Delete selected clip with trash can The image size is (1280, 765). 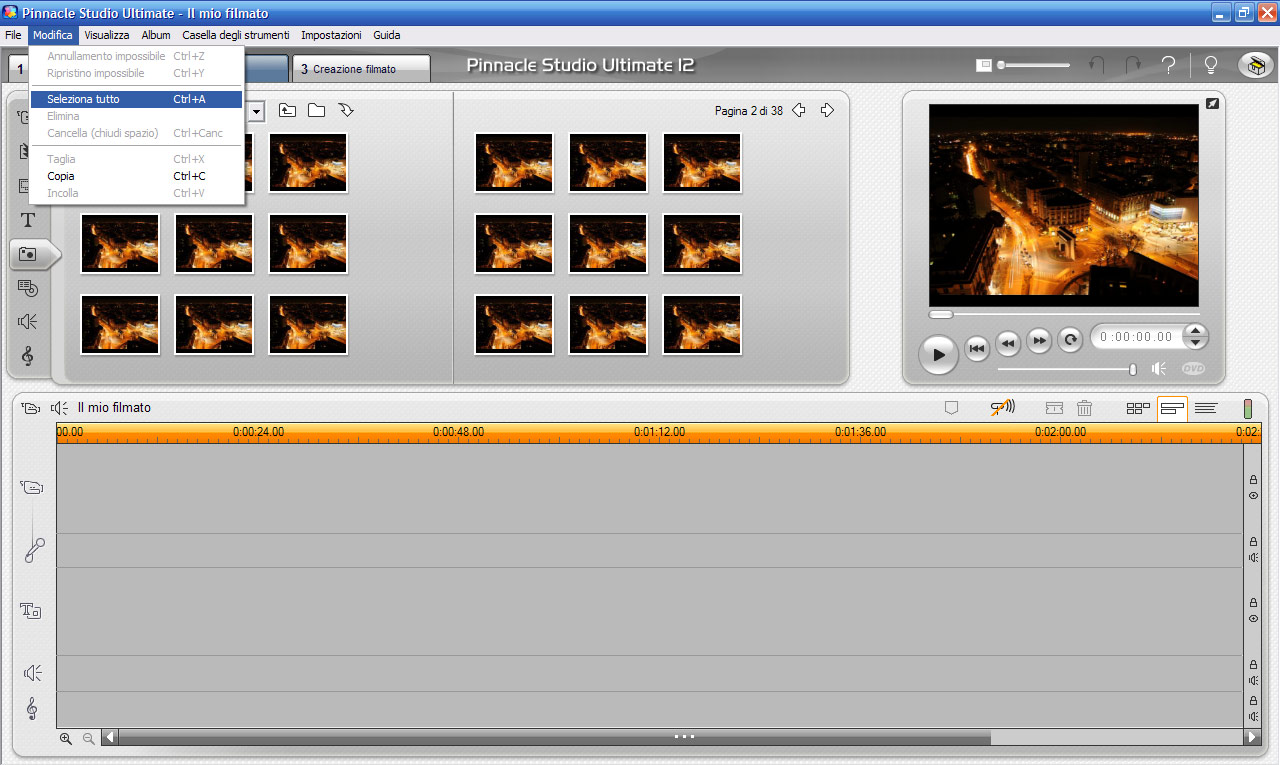click(1084, 408)
